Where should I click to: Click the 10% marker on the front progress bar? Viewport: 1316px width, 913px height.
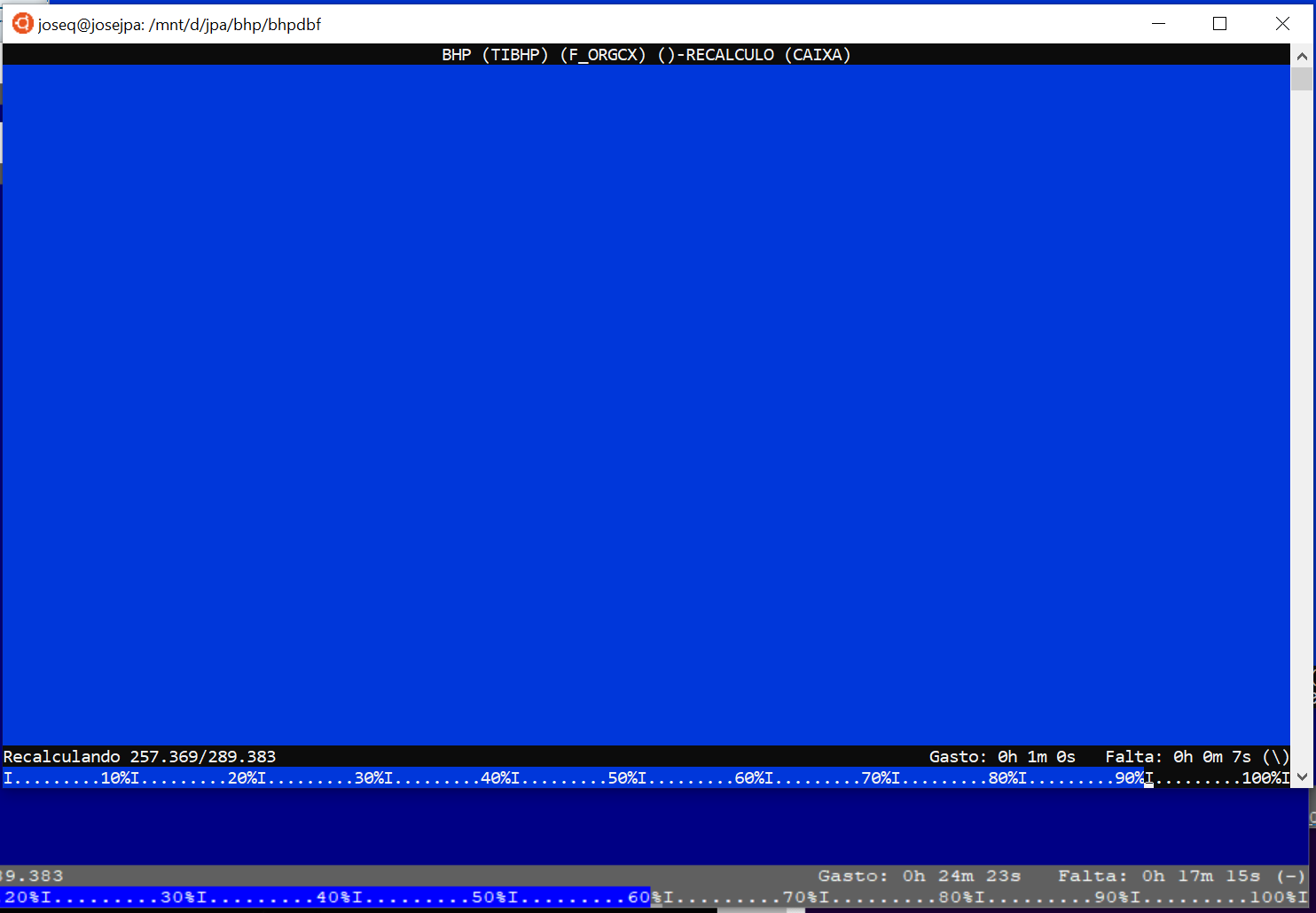[x=115, y=778]
